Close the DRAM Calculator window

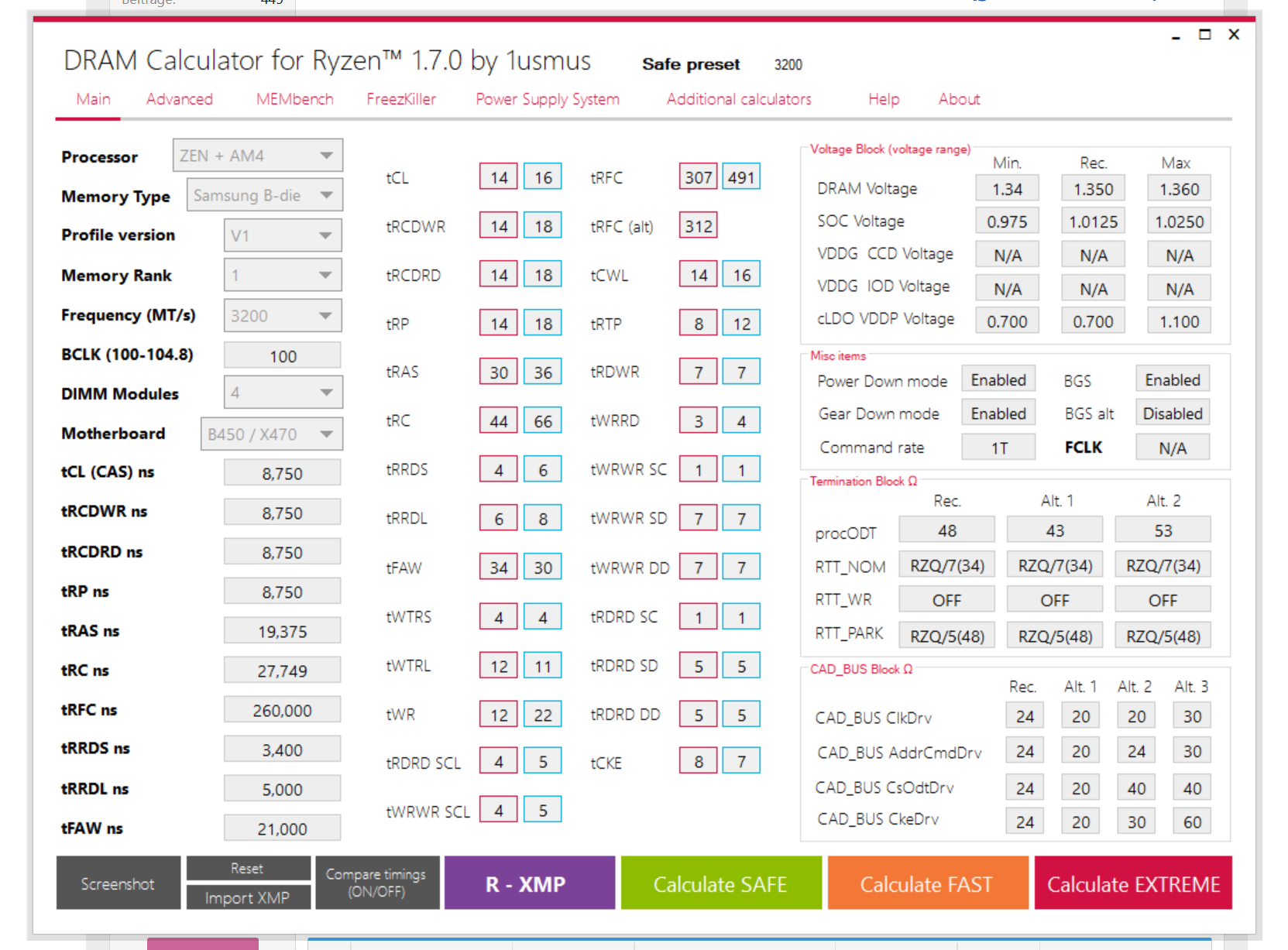[1234, 35]
